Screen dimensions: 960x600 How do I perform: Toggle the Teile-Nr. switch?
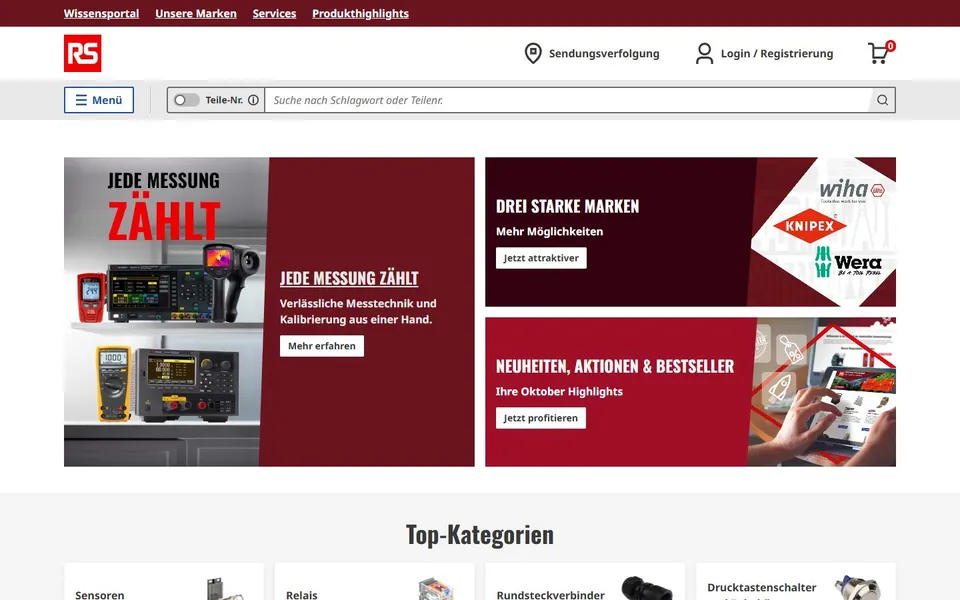click(x=186, y=100)
